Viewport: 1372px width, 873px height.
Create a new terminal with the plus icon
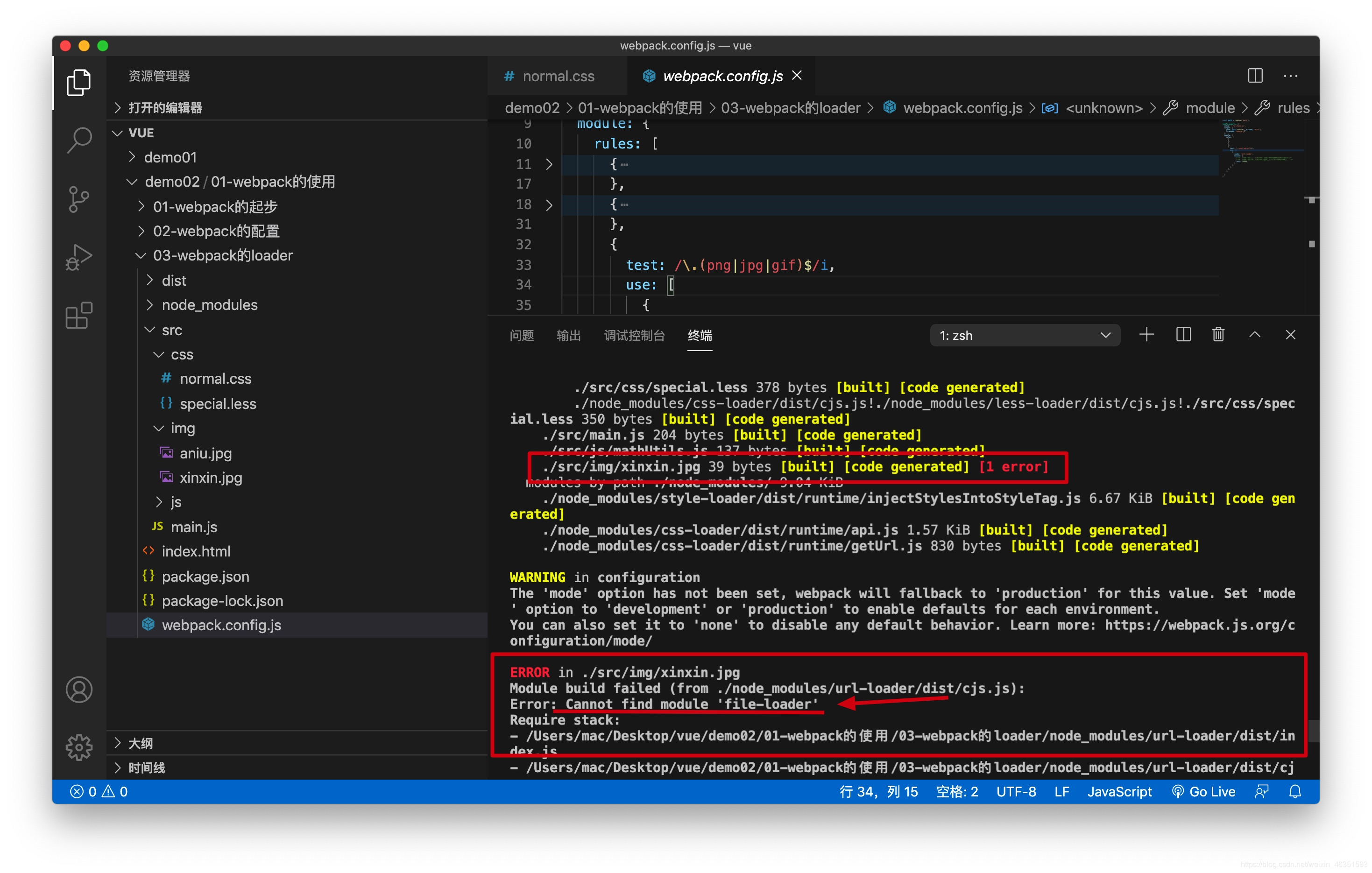pos(1146,335)
